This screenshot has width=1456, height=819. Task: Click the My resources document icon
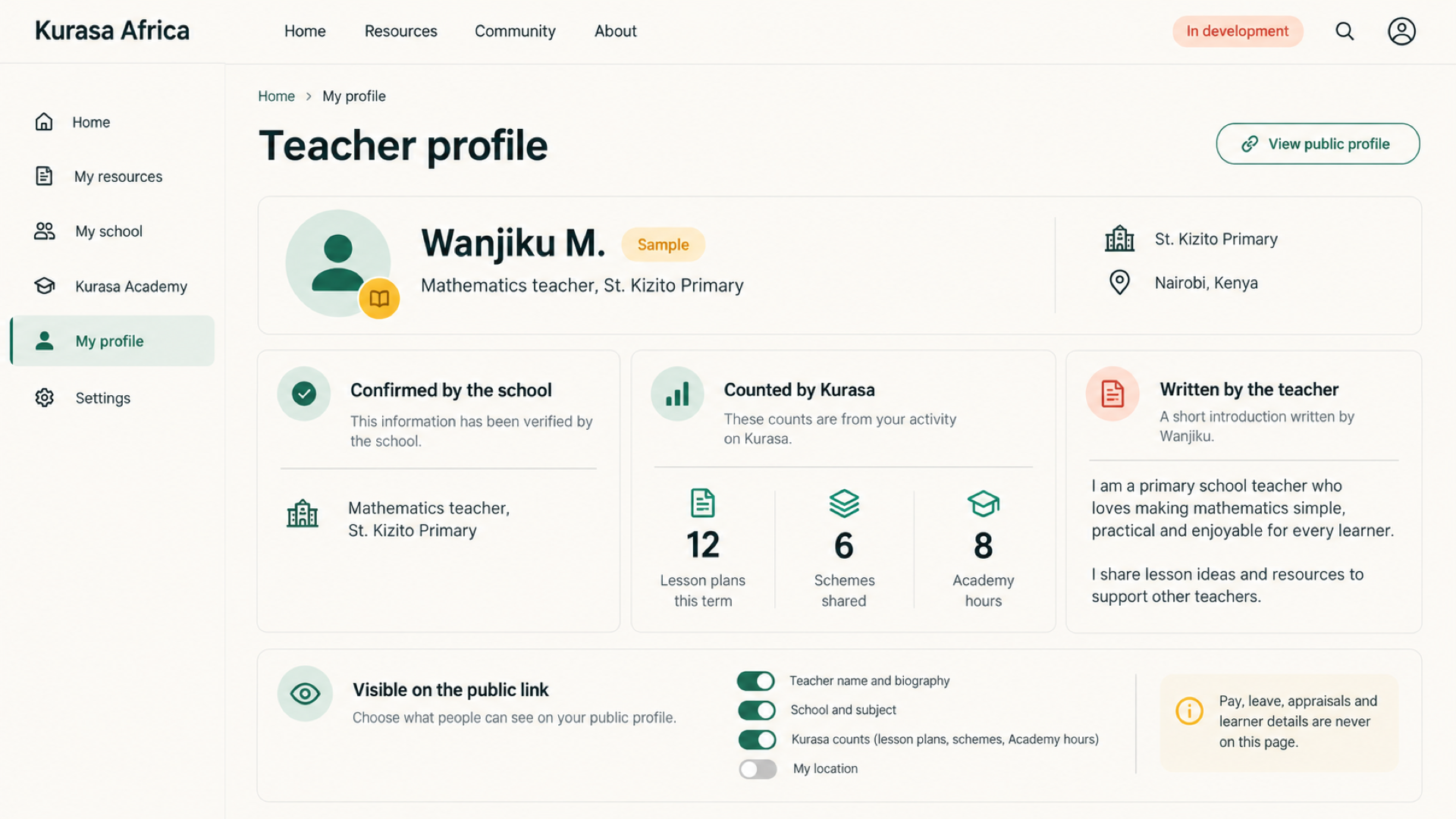coord(44,176)
